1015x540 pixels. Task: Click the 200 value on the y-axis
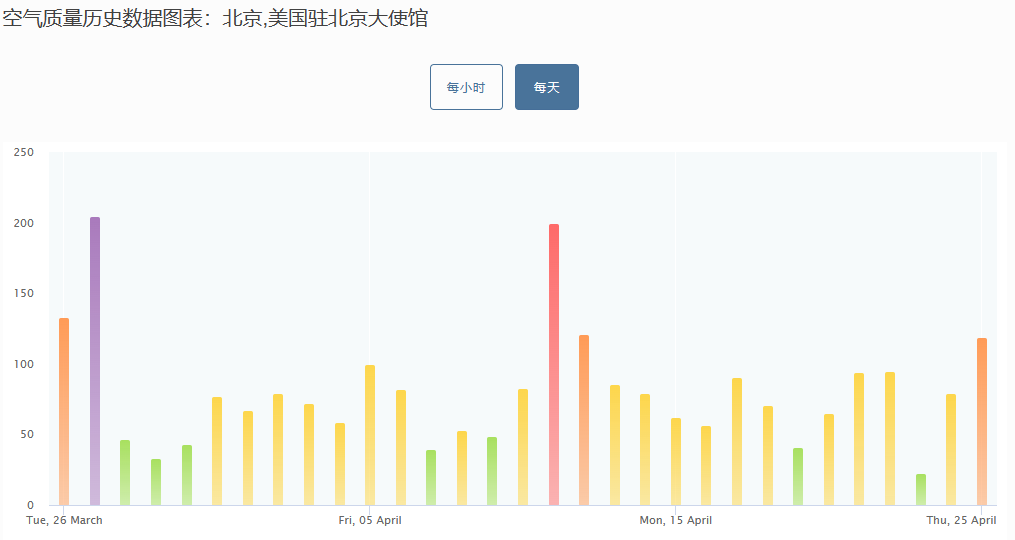click(23, 223)
